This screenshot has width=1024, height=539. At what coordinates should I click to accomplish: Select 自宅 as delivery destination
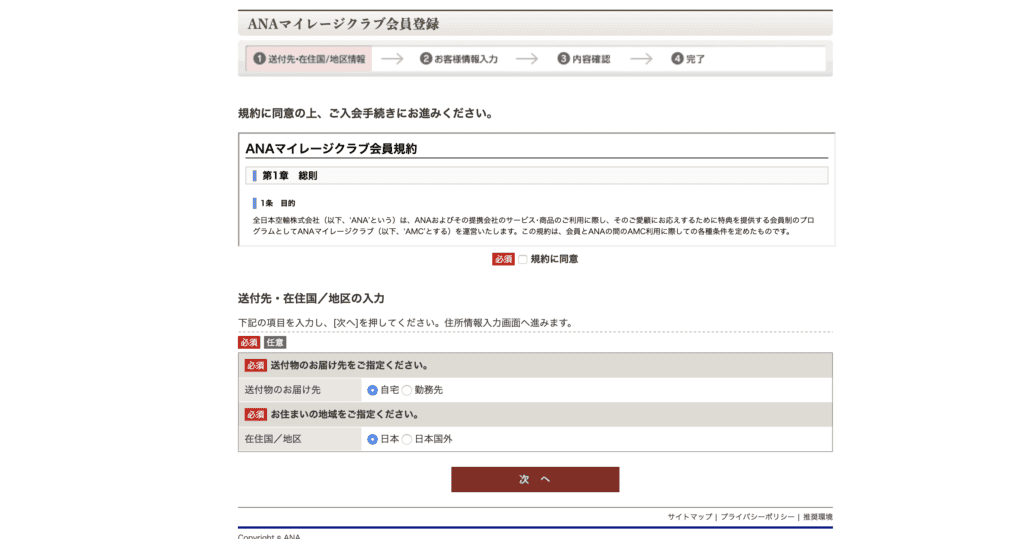tap(373, 390)
